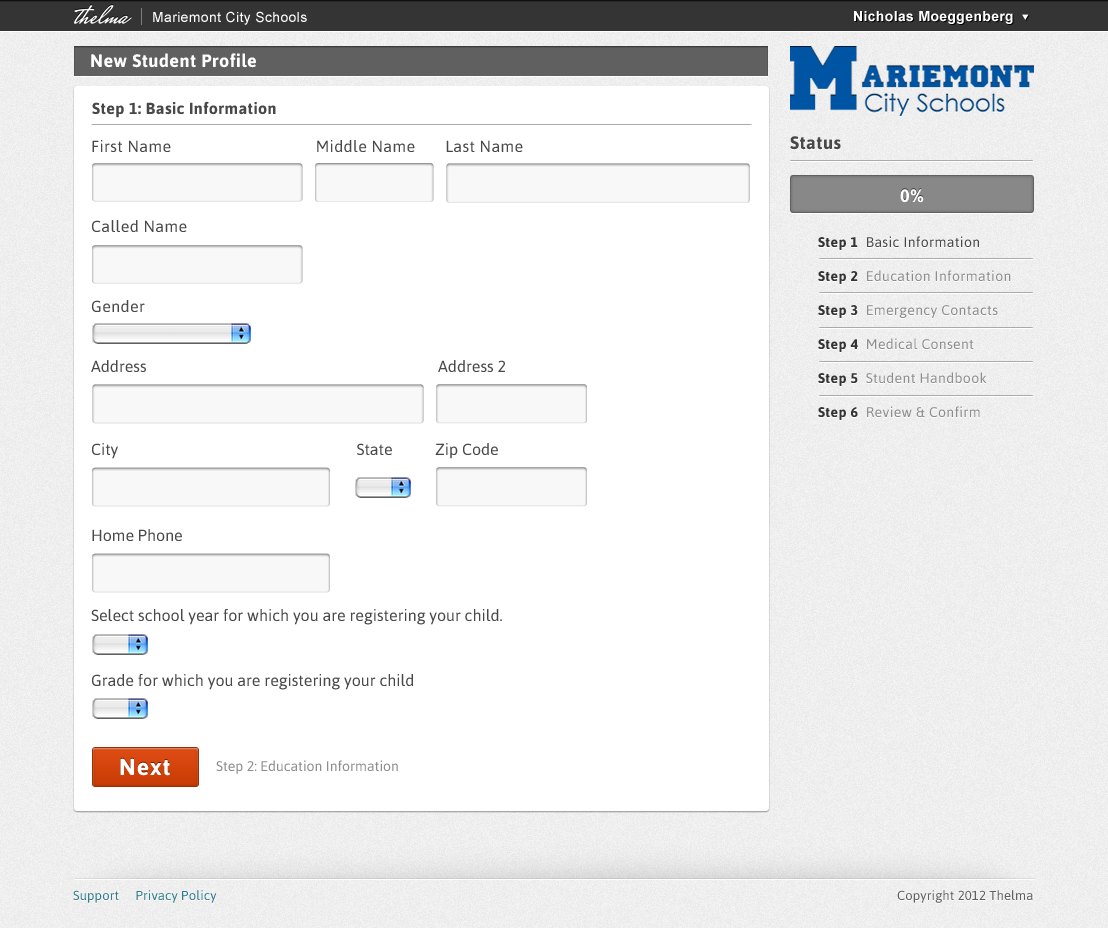Open the Nicholas Moeggenberg user menu
1108x928 pixels.
coord(940,16)
